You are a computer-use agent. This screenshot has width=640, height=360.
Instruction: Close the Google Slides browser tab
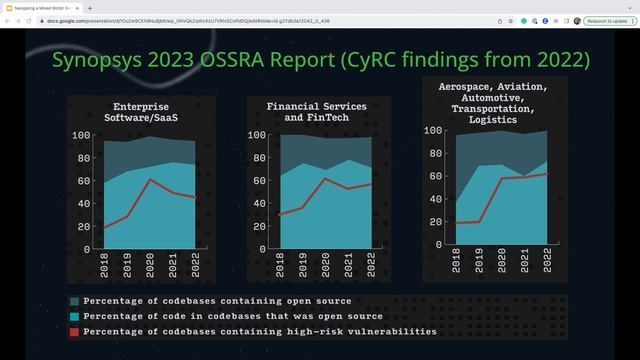pyautogui.click(x=77, y=8)
